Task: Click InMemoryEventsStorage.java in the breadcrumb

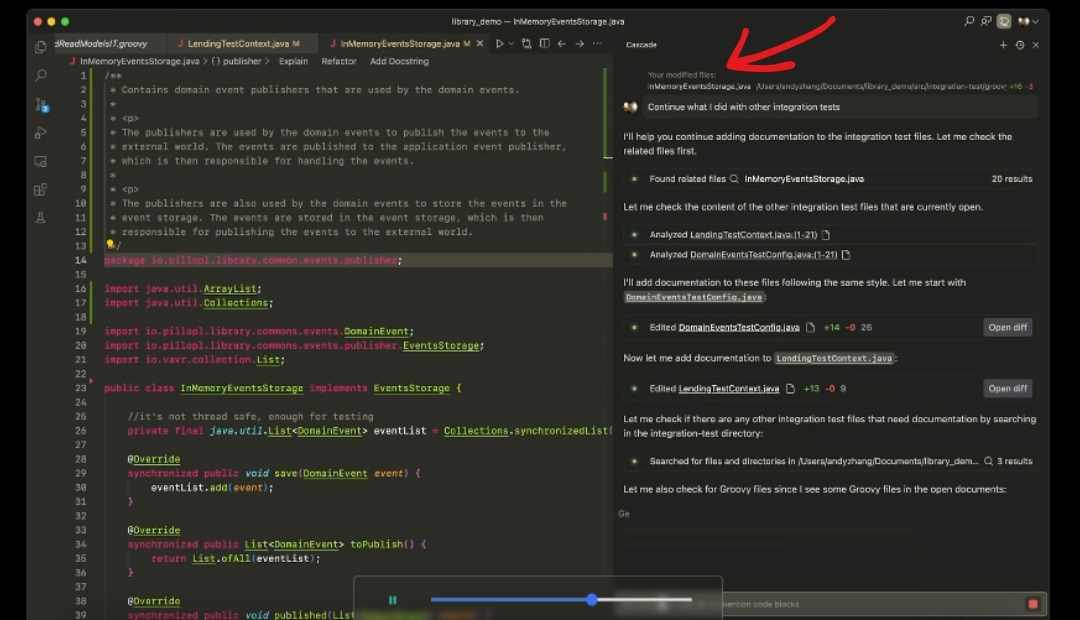Action: click(x=140, y=61)
